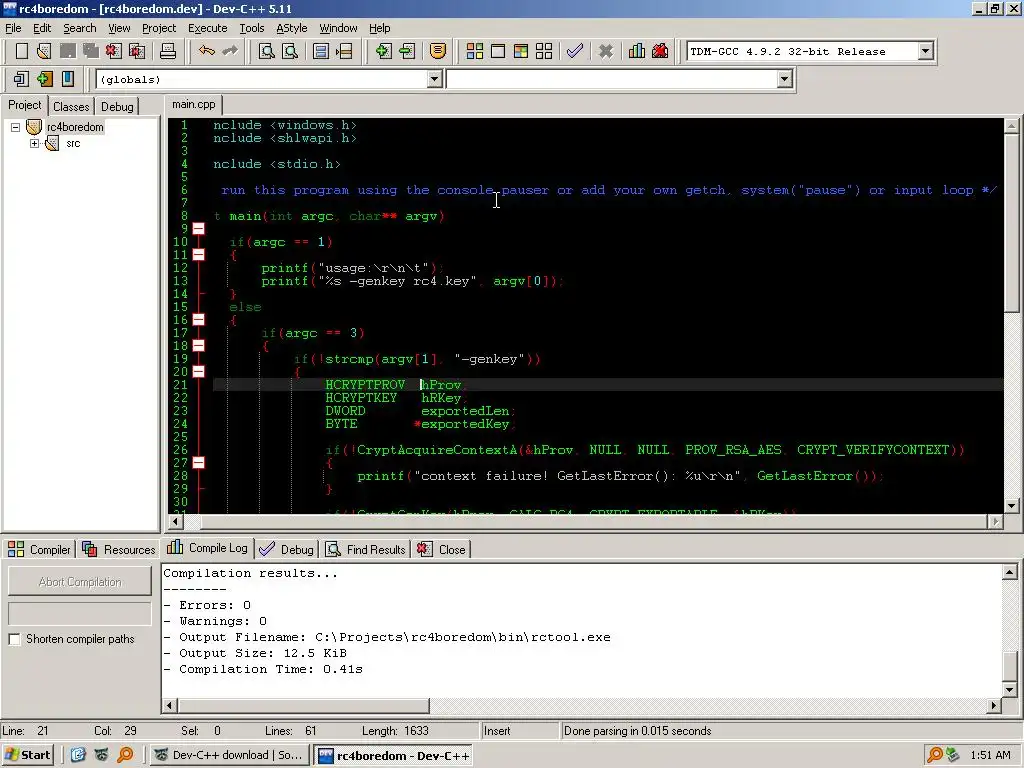Screen dimensions: 1024x768
Task: Open the AStyle menu
Action: click(291, 28)
